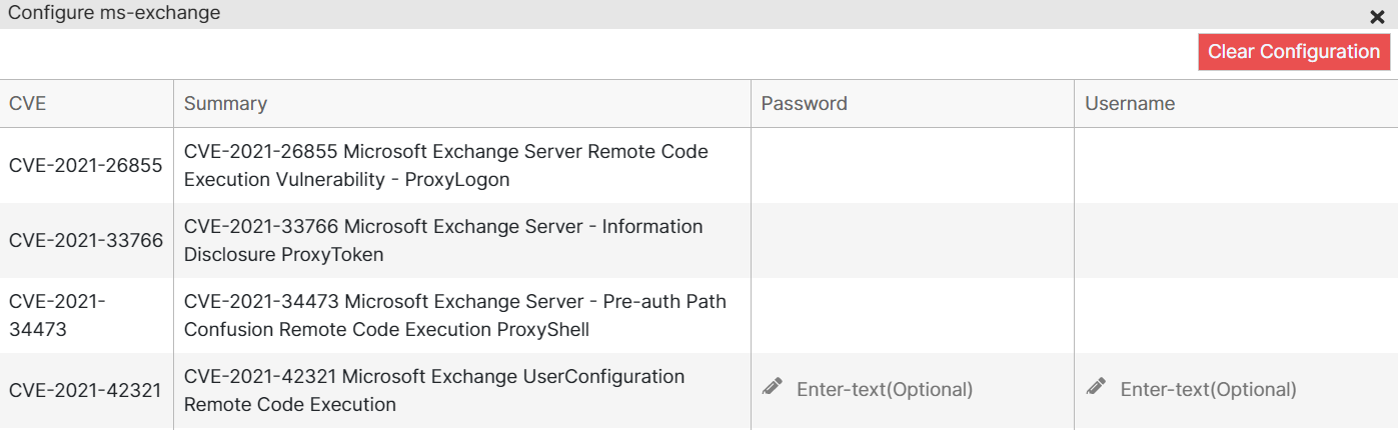Screen dimensions: 1398x430
Task: Select the CVE-2021-42321 cell in the CVE column
Action: [85, 391]
